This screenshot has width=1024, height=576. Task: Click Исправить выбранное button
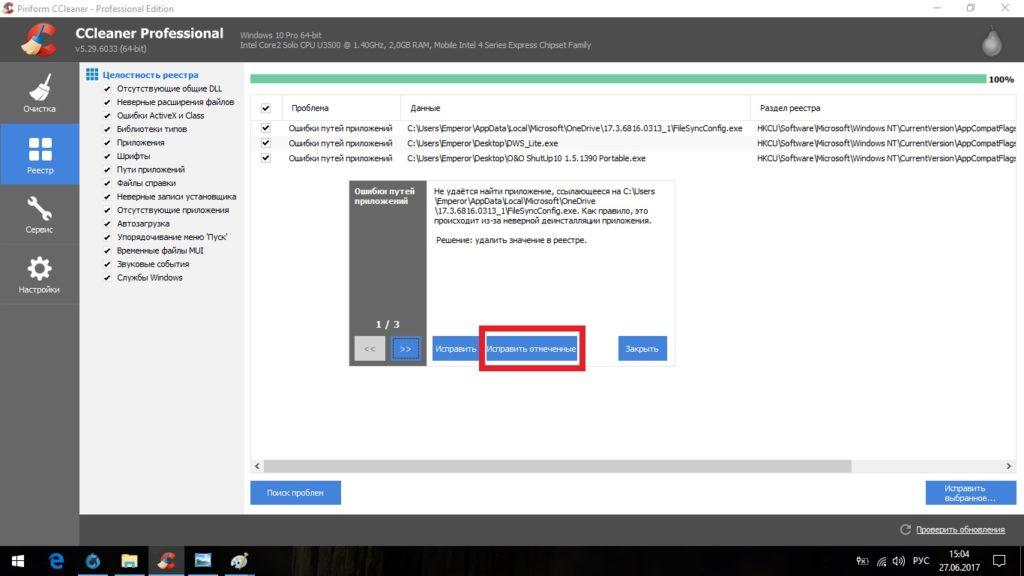coord(970,493)
